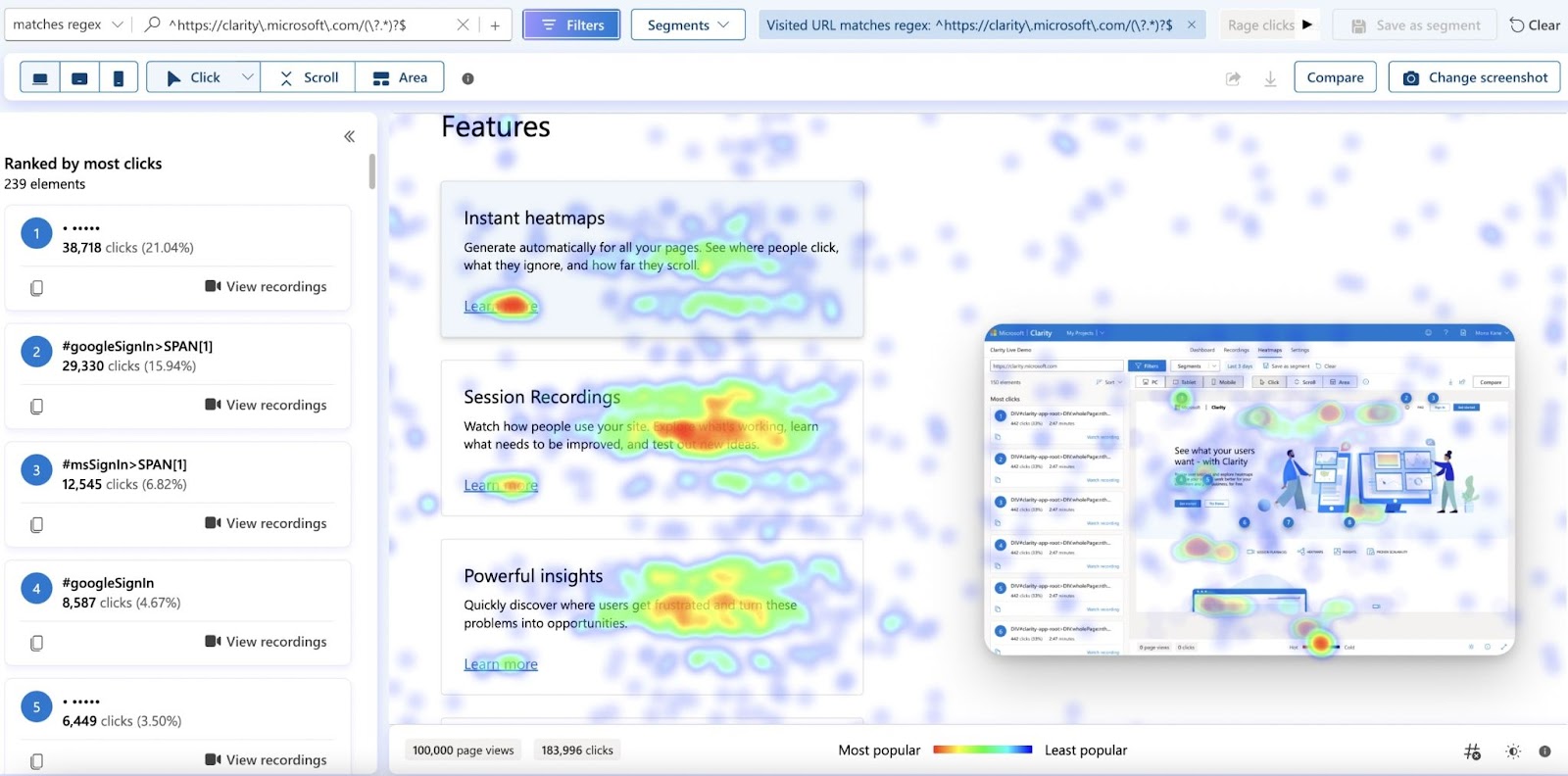Click the share heatmap icon
The width and height of the screenshot is (1568, 776).
pos(1233,78)
